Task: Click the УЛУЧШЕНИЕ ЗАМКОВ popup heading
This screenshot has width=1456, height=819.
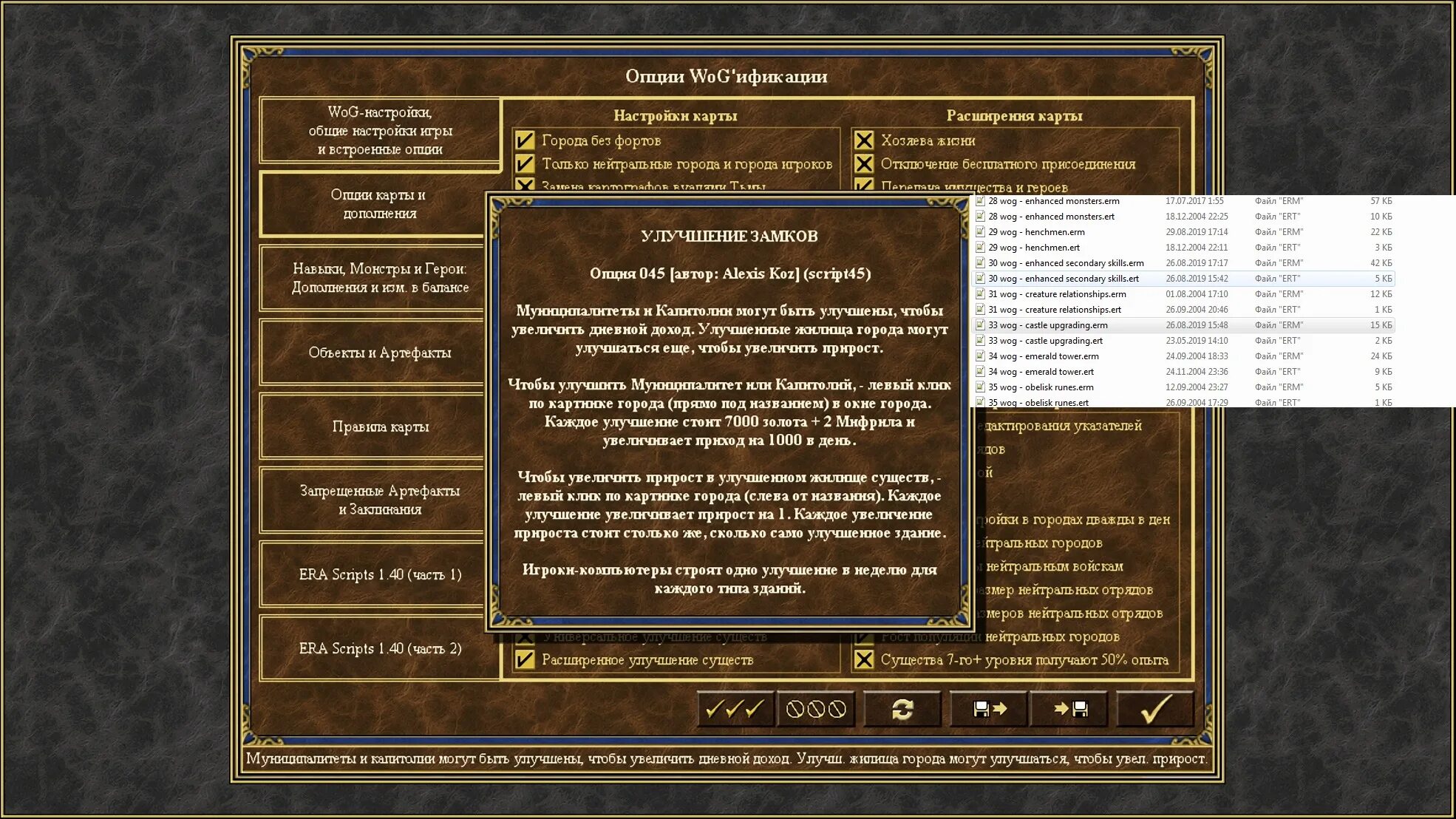Action: tap(729, 237)
